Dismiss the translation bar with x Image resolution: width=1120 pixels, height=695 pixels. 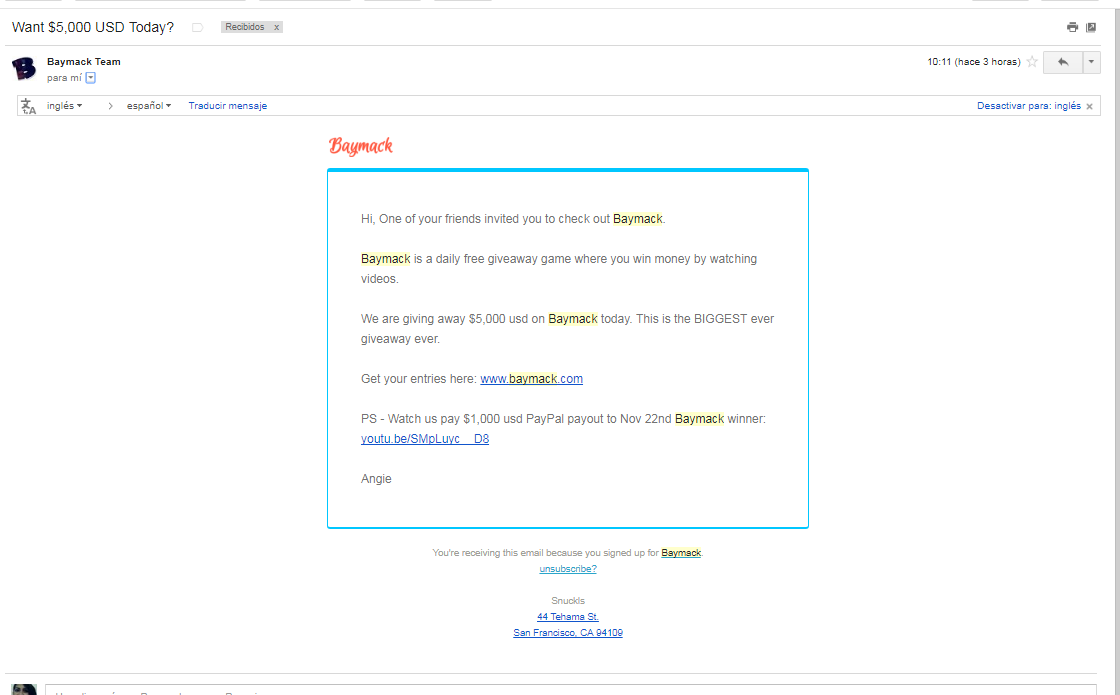point(1089,106)
